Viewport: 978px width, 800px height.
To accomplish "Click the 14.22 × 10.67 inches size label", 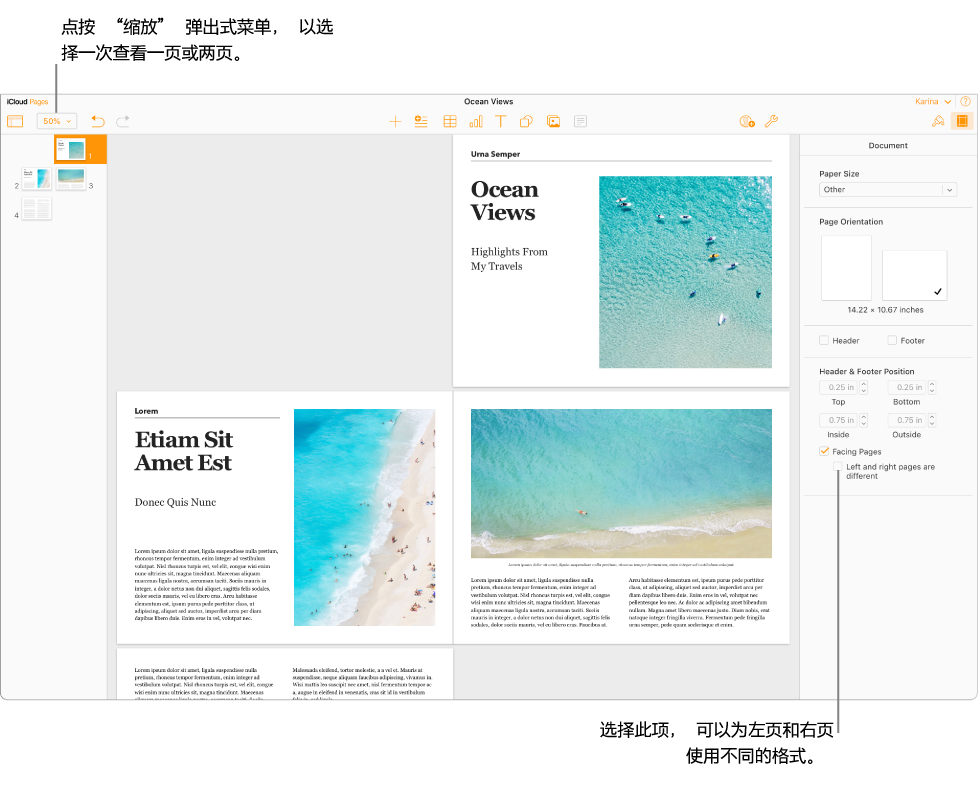I will [885, 310].
